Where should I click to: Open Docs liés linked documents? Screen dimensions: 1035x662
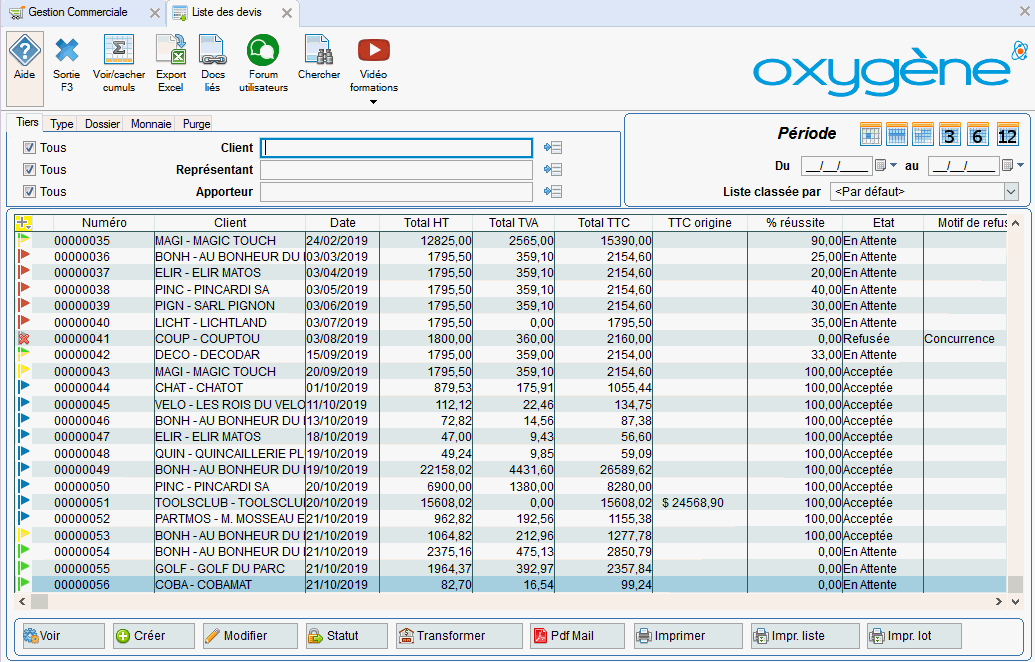click(x=213, y=65)
